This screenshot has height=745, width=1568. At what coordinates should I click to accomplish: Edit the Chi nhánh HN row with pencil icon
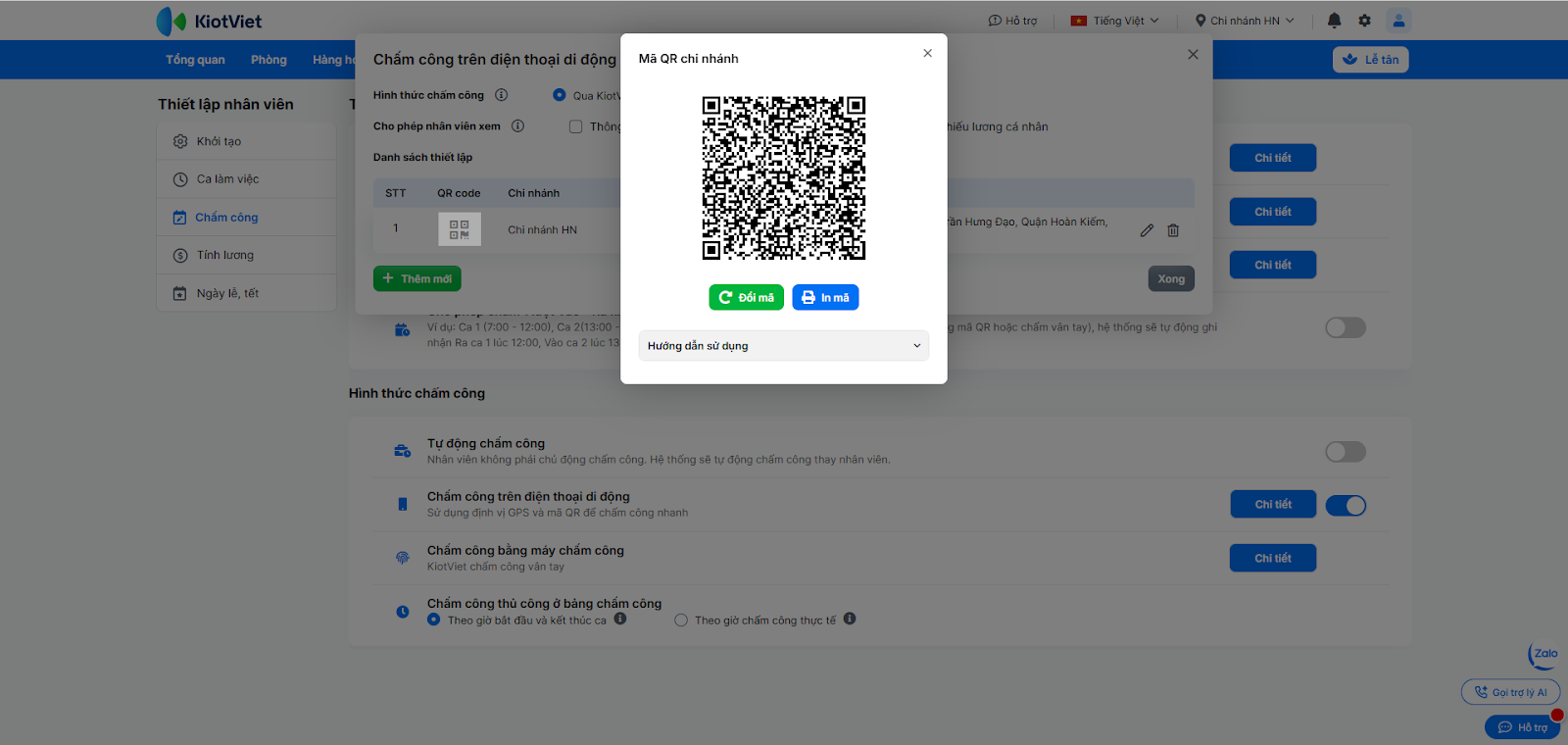[x=1147, y=230]
